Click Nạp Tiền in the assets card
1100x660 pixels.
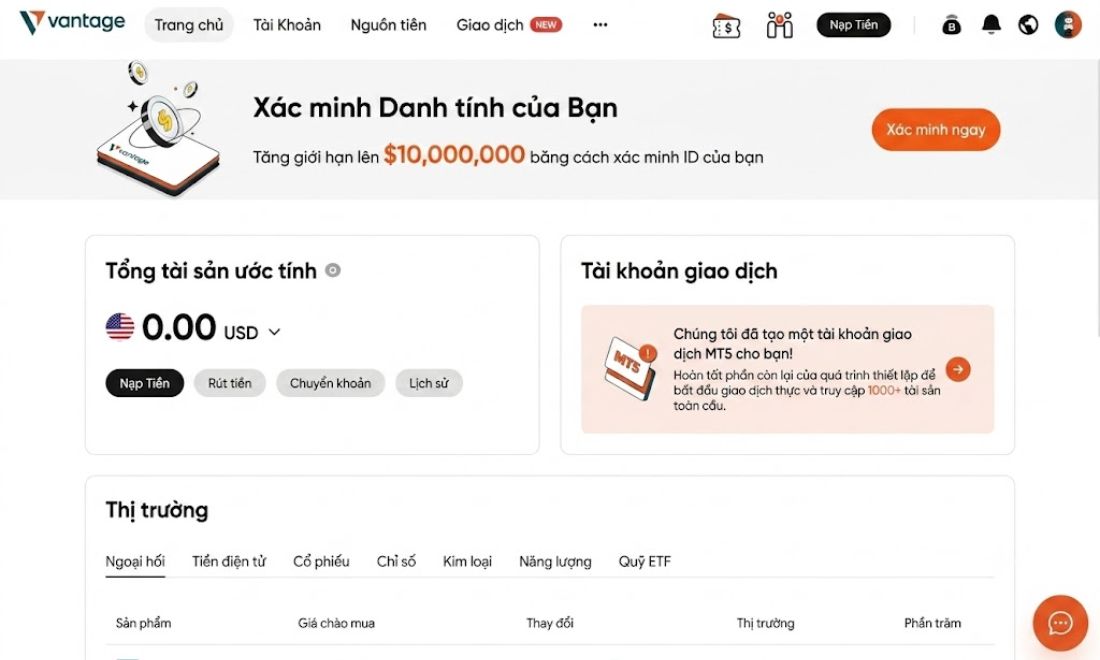145,383
